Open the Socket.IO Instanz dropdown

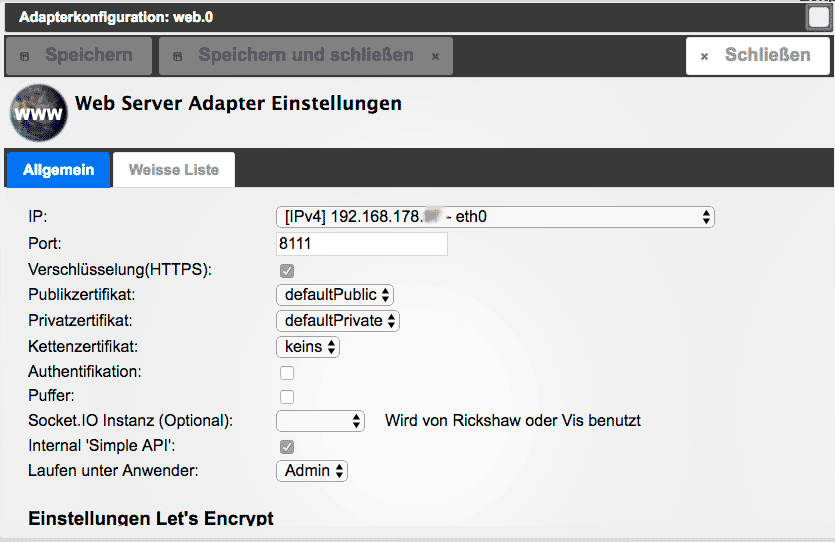point(321,421)
